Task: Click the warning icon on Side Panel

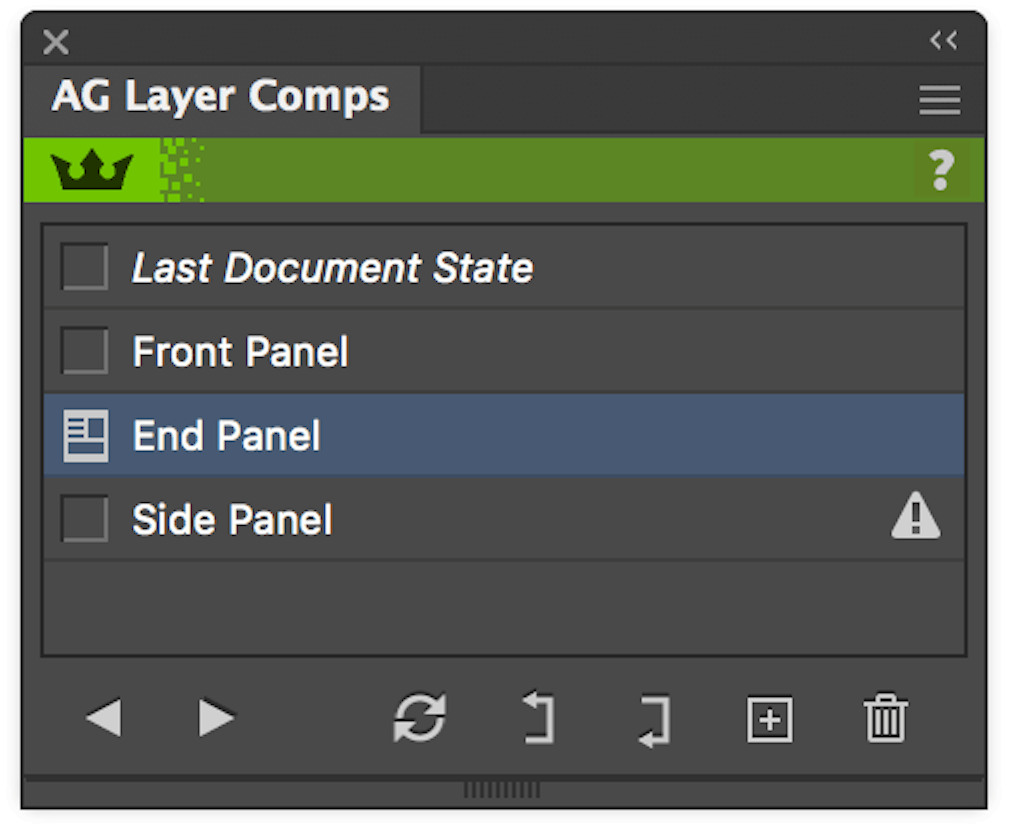Action: pos(915,516)
